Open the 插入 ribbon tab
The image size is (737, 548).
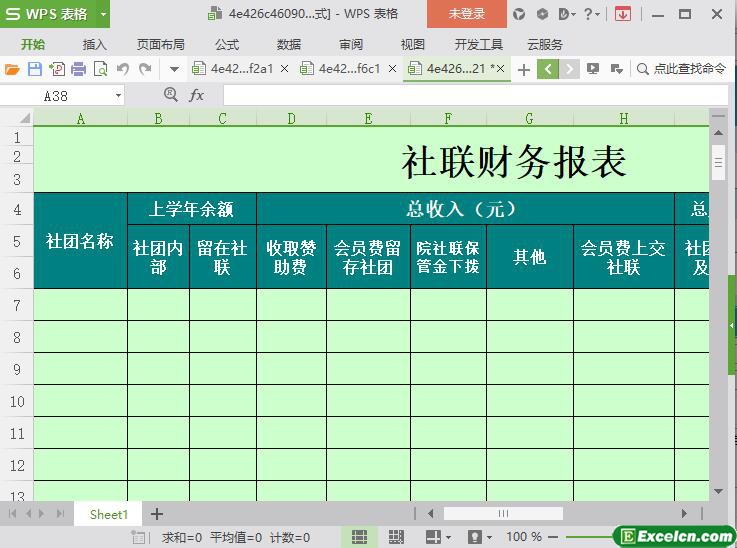pos(95,44)
